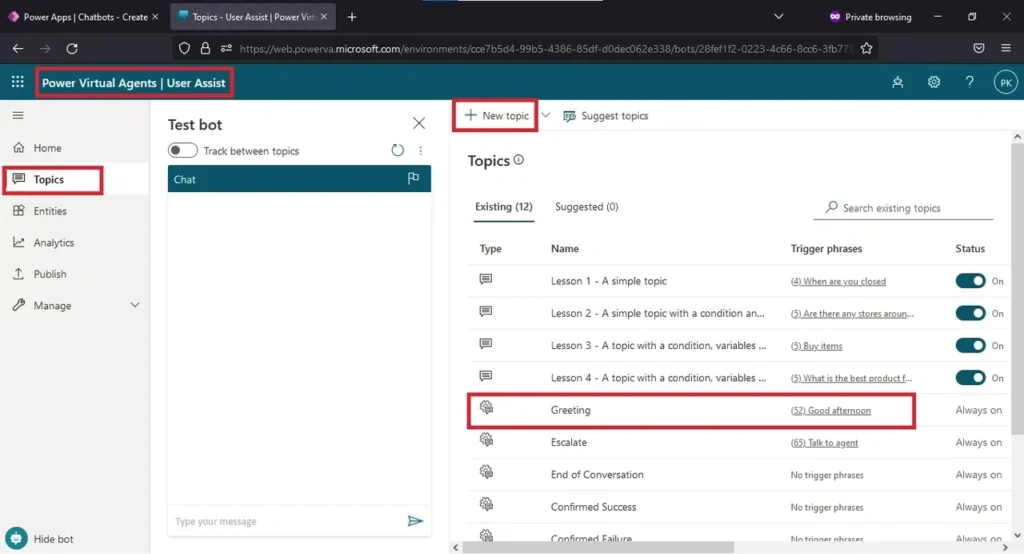Click the horizontal scrollbar under topics
1024x554 pixels.
tap(598, 547)
